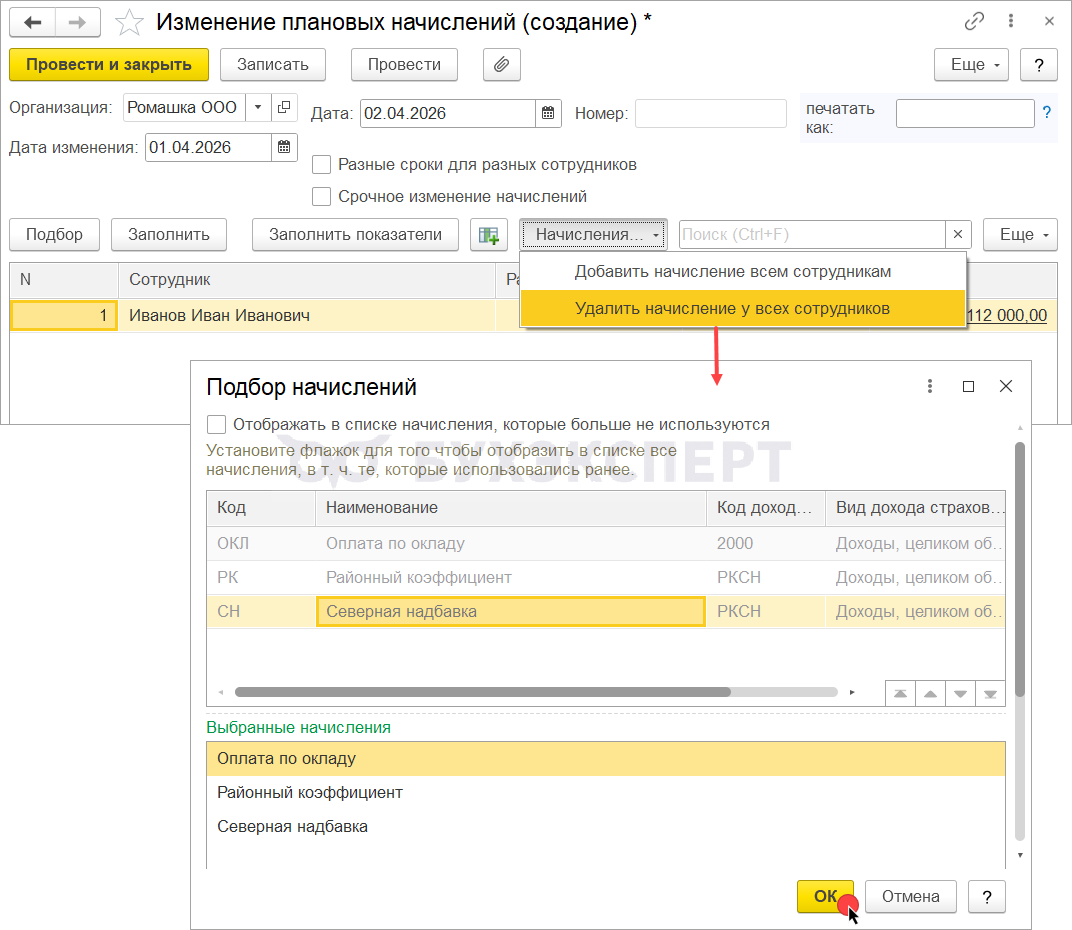
Task: Click the Номер input field
Action: tap(710, 113)
